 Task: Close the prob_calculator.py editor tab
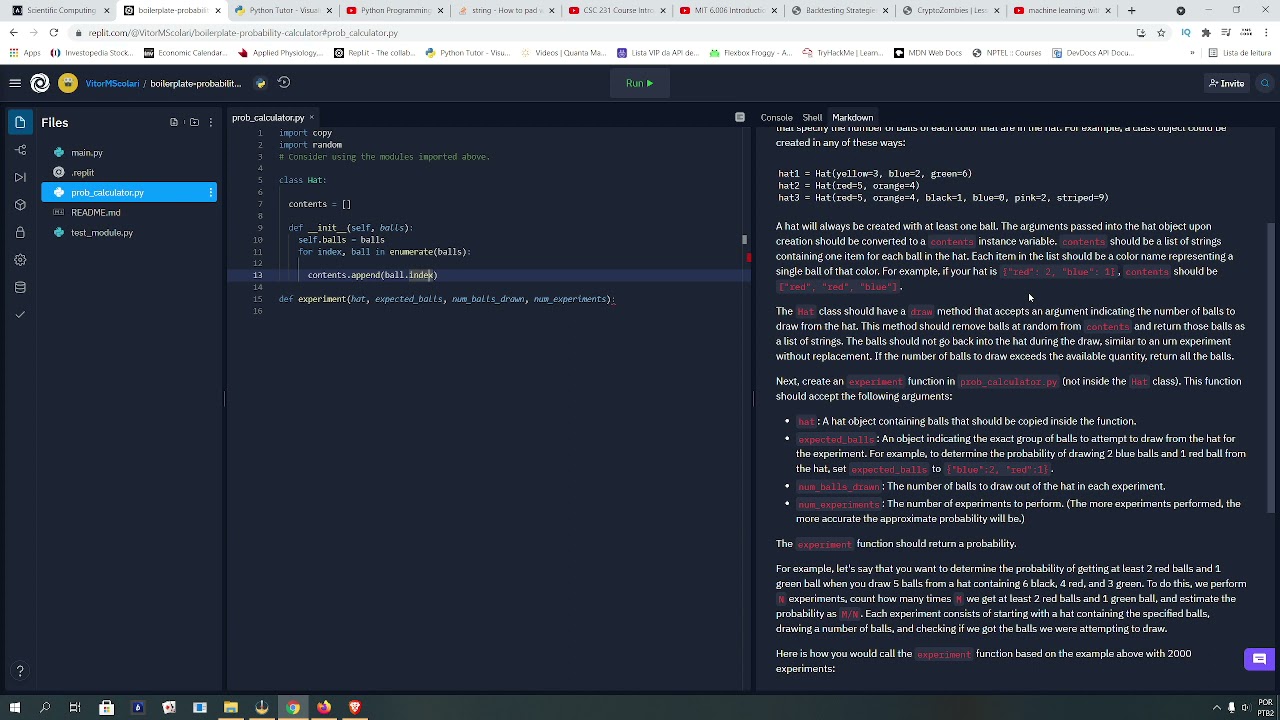[311, 118]
